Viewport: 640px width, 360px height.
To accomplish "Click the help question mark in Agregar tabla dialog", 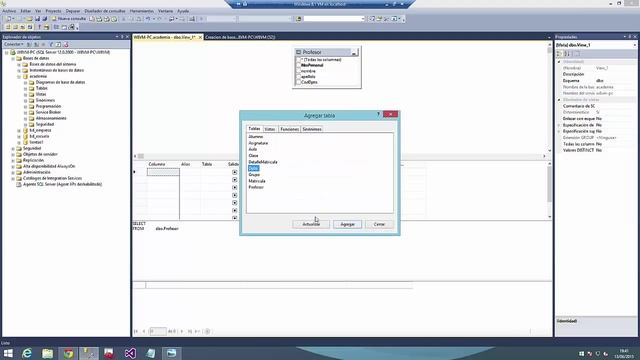I will click(x=378, y=114).
